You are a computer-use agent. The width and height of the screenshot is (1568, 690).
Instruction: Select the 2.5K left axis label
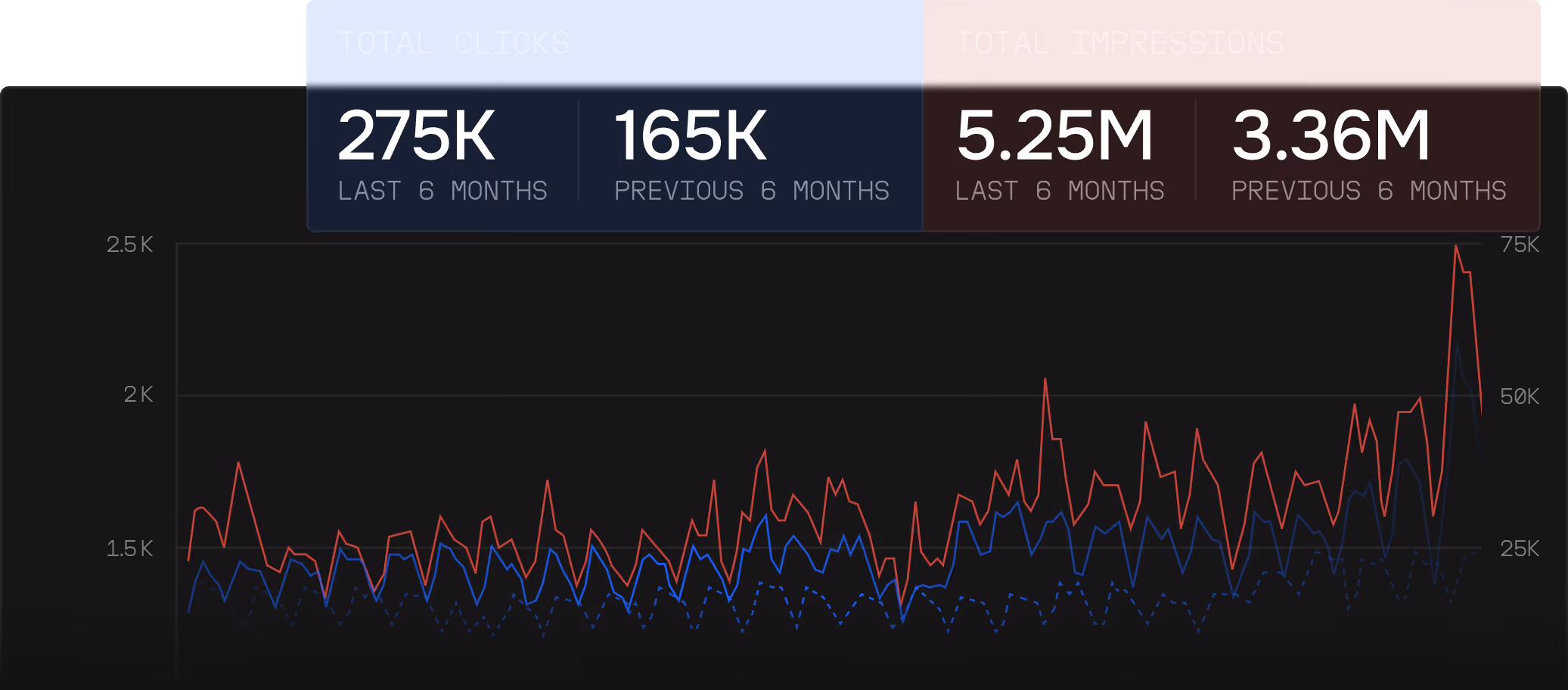pos(131,244)
